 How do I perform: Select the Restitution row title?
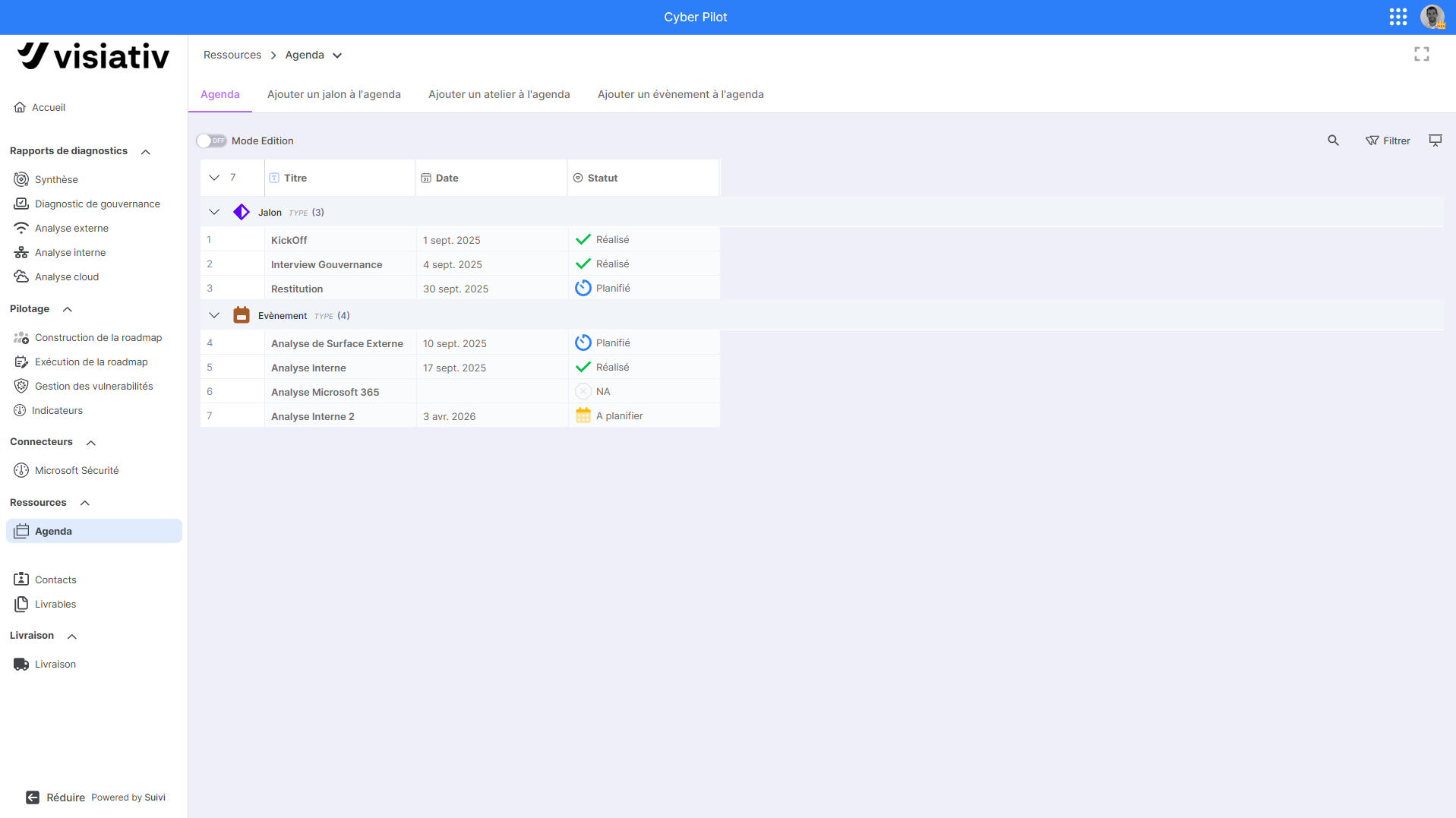297,289
